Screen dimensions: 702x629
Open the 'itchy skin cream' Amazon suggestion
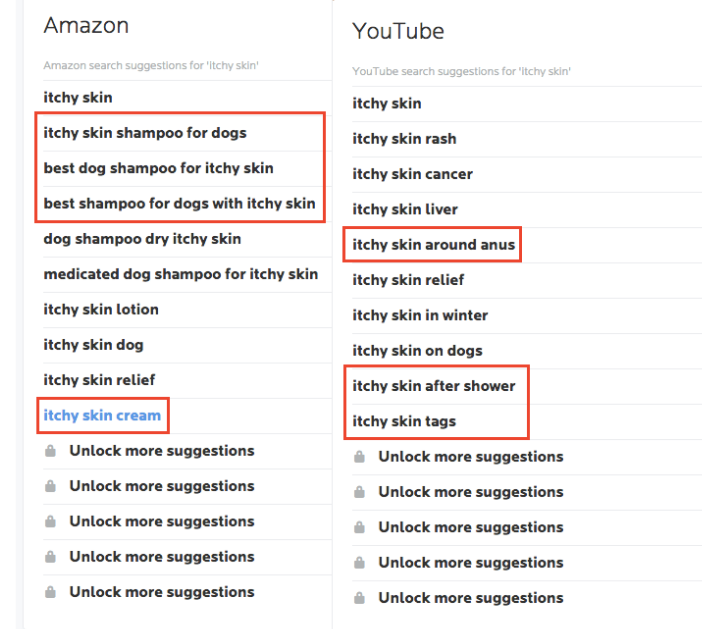(102, 415)
